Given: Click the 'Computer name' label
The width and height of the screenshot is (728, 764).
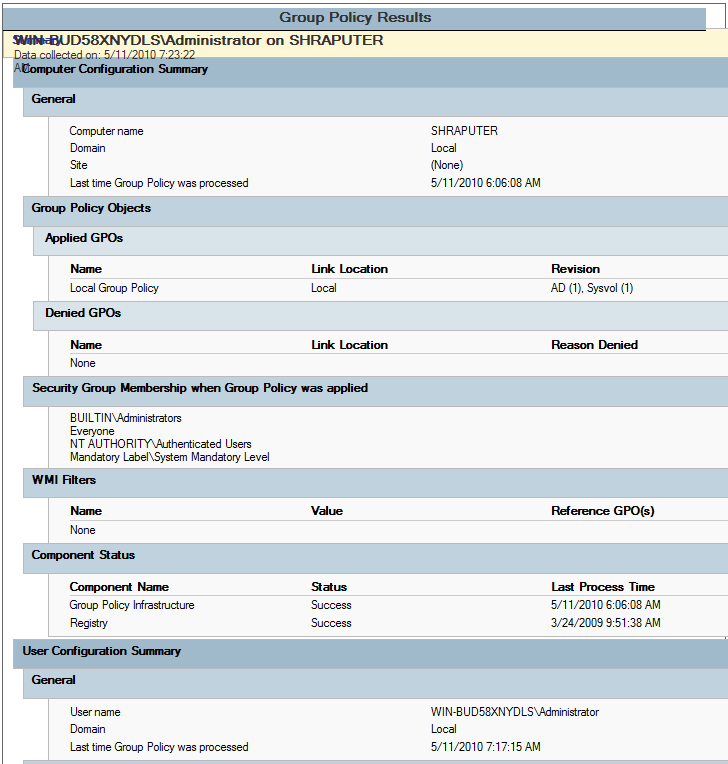Looking at the screenshot, I should point(106,131).
